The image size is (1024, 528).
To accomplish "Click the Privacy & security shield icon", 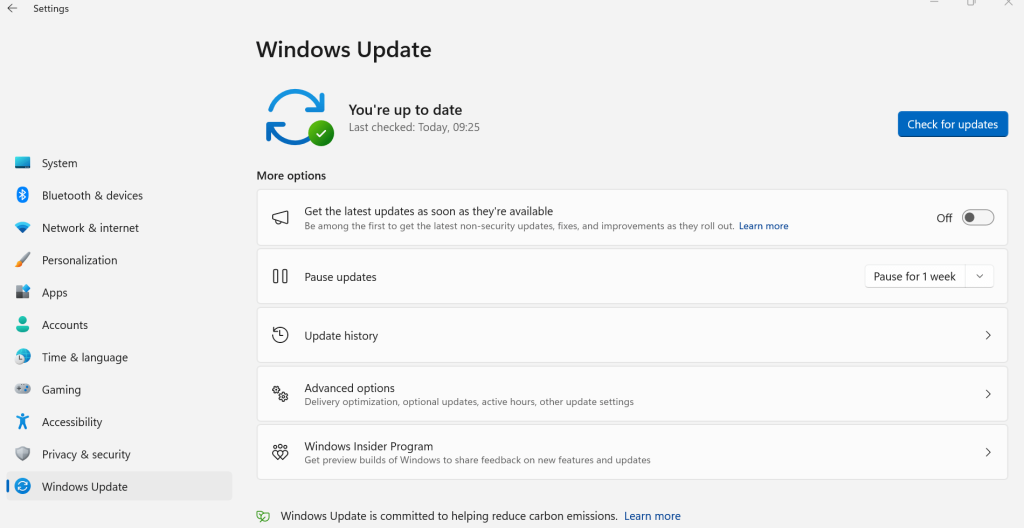I will coord(22,454).
